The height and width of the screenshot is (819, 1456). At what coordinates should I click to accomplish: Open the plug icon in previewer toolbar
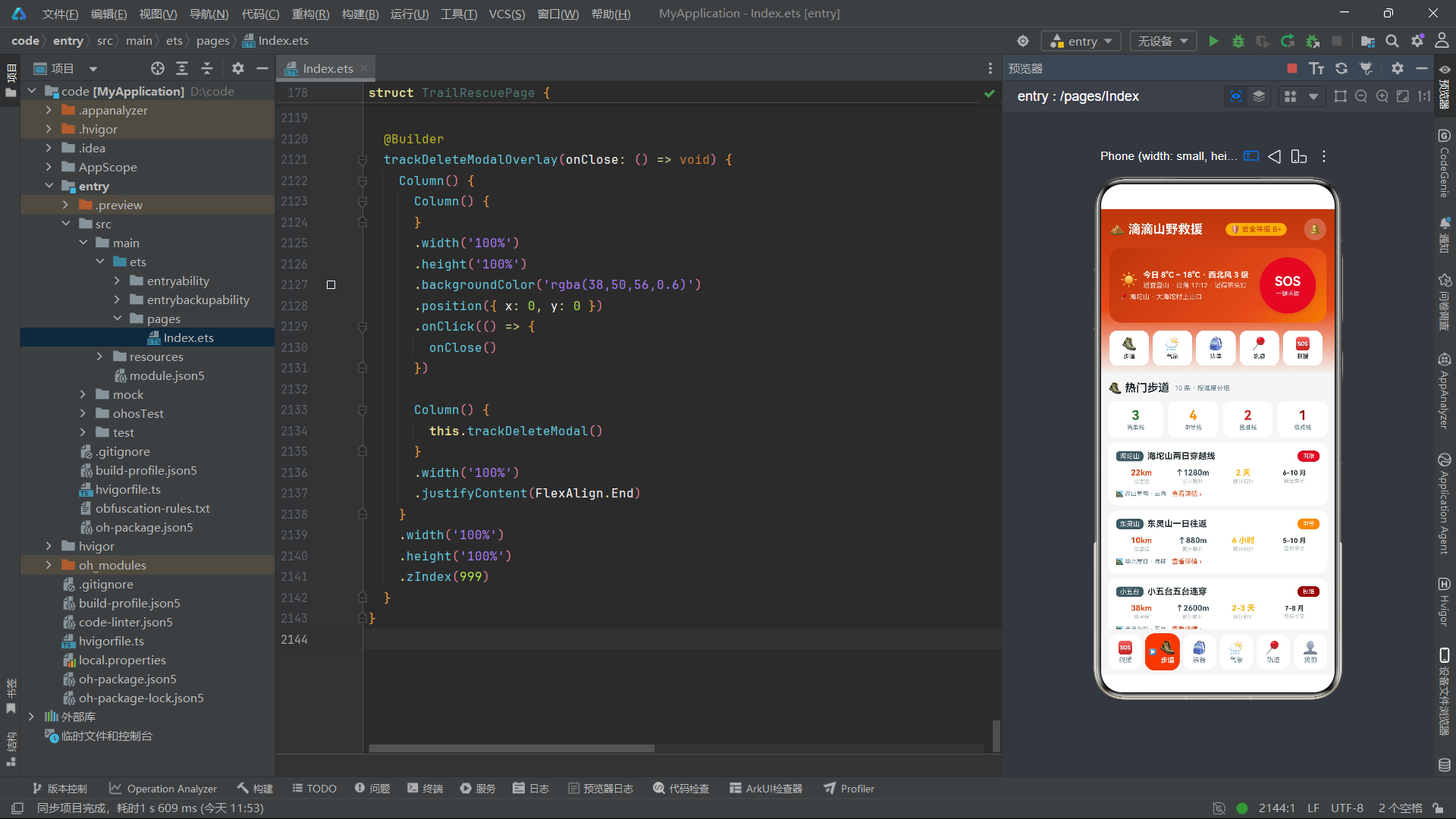(1366, 68)
